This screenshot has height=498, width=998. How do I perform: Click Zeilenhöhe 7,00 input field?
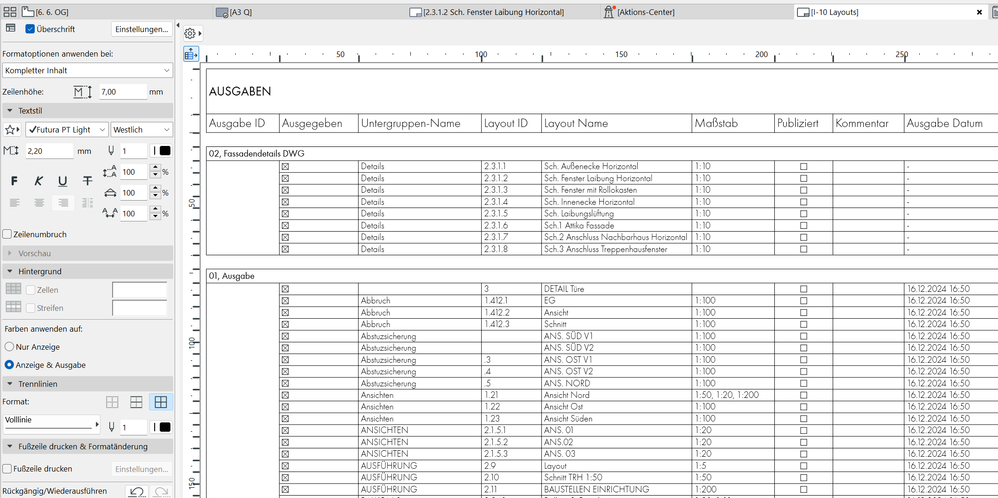(x=123, y=92)
